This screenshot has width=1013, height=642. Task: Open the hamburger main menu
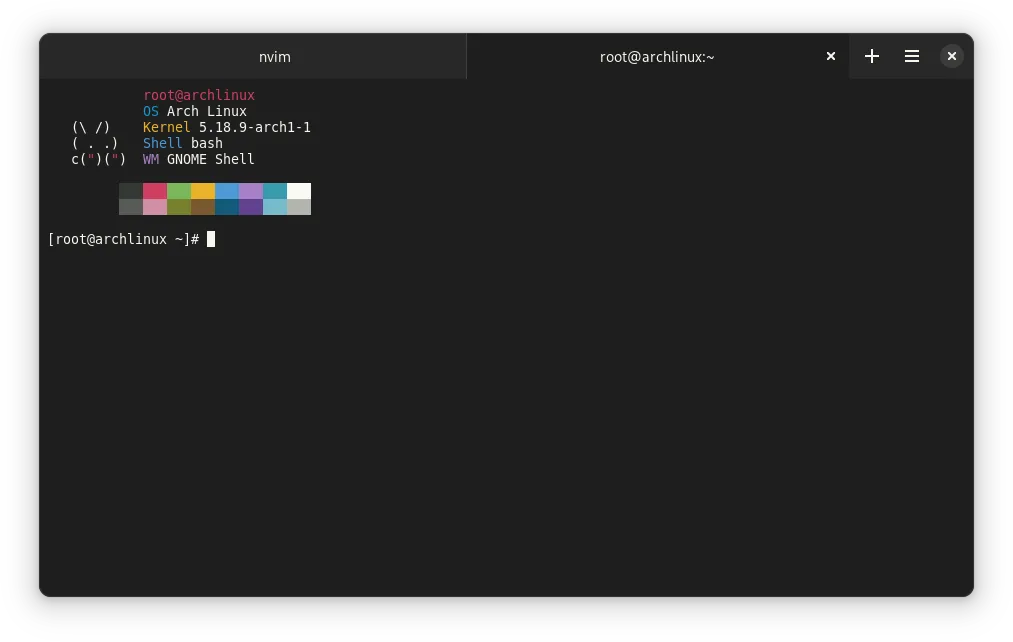[x=912, y=57]
